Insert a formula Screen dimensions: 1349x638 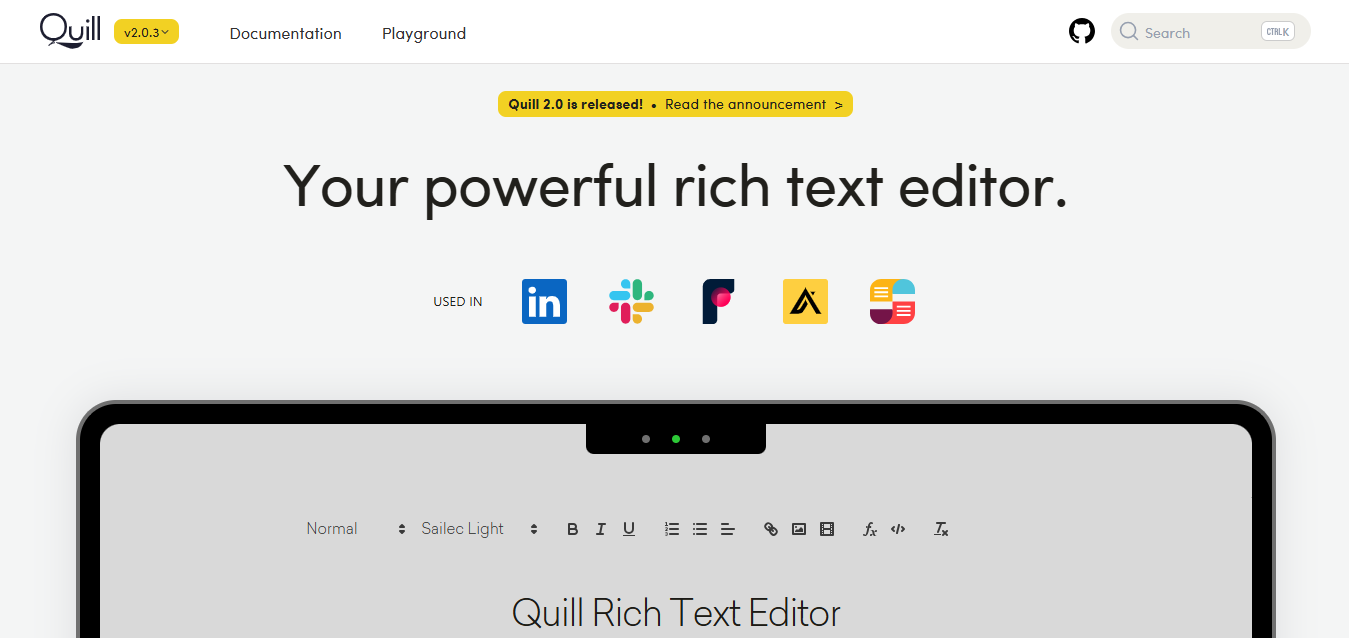(870, 529)
